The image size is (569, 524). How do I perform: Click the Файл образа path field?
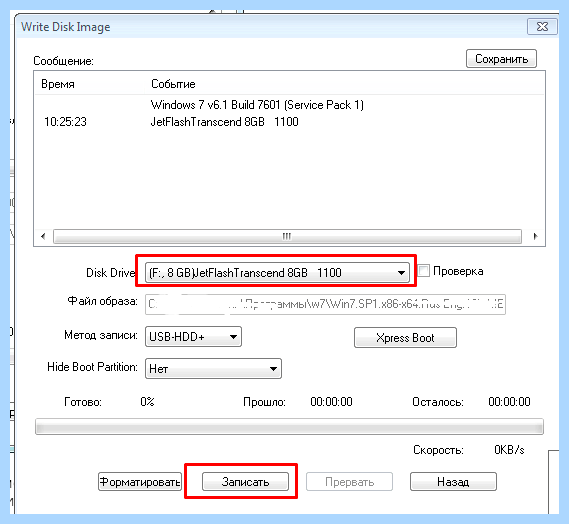click(325, 304)
